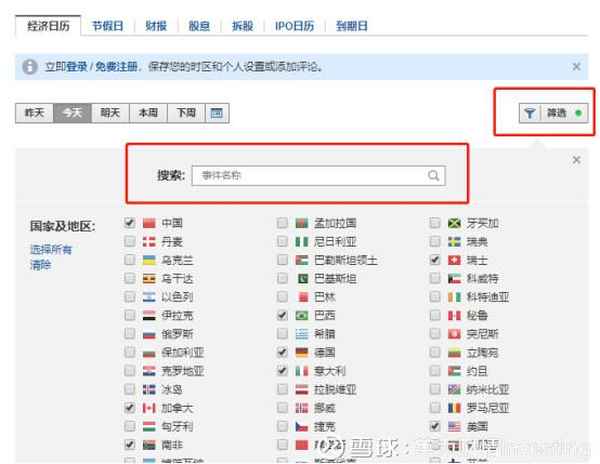
Task: Dismiss the login notification banner
Action: (576, 67)
